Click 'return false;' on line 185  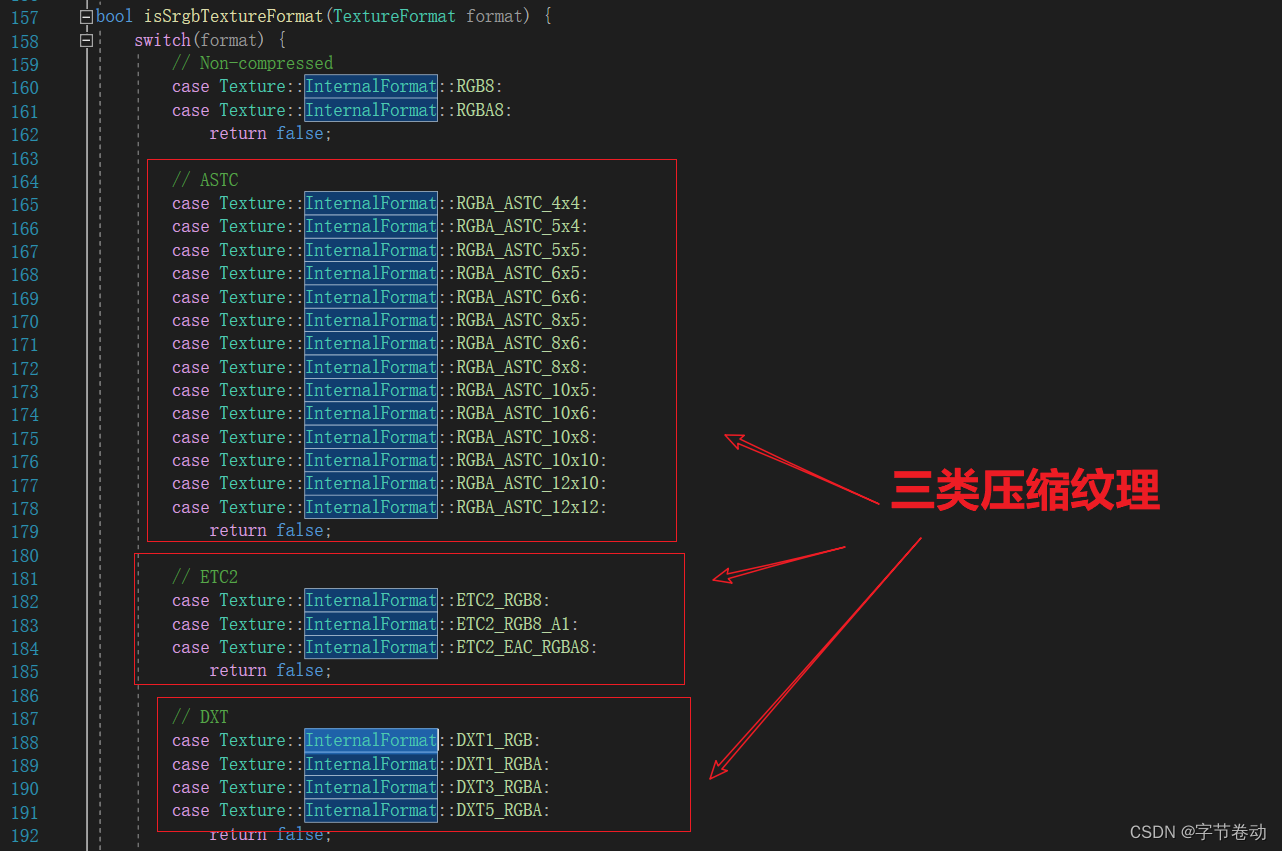click(270, 670)
